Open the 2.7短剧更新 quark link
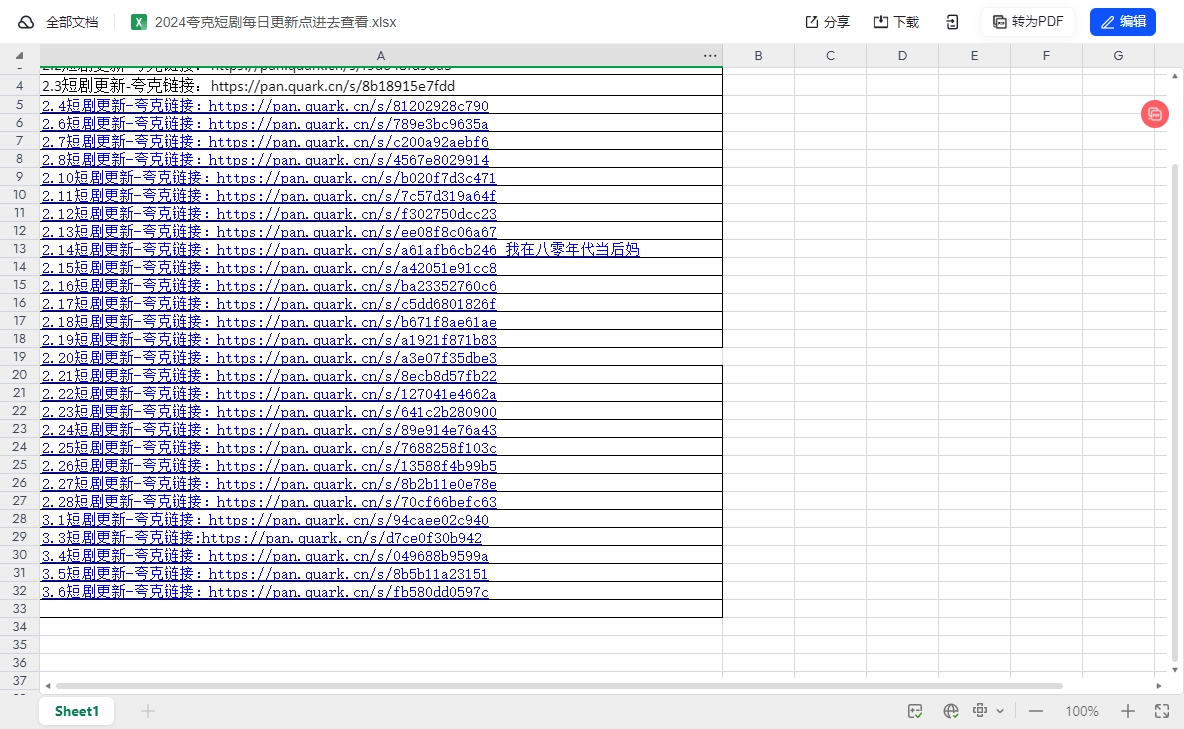The image size is (1184, 729). [265, 142]
